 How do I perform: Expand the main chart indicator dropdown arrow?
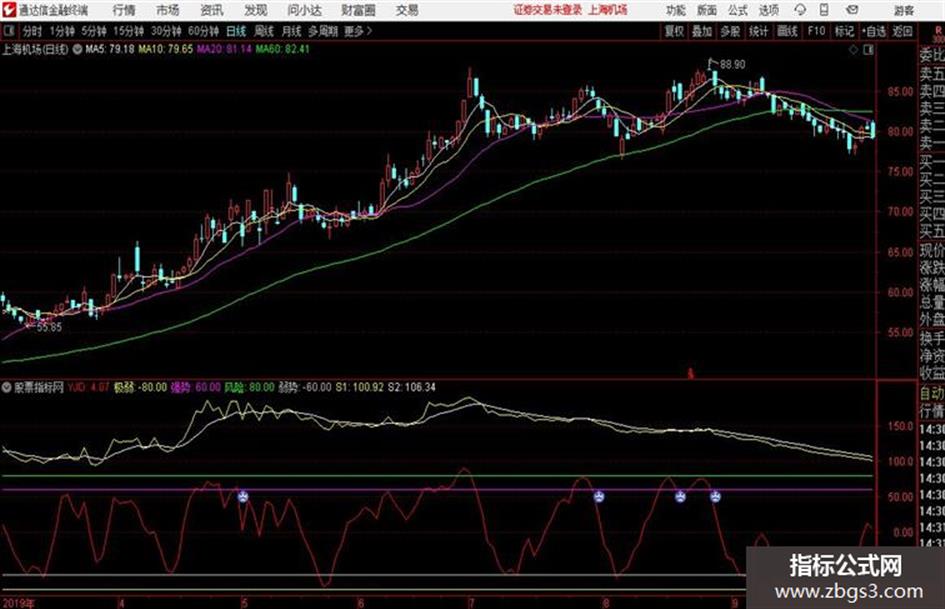[x=77, y=49]
